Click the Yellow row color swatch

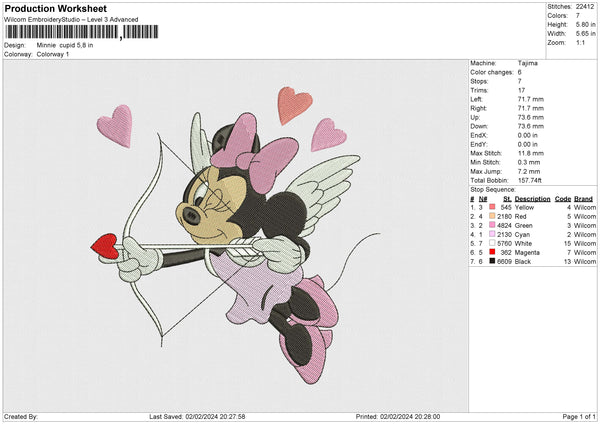pyautogui.click(x=492, y=207)
